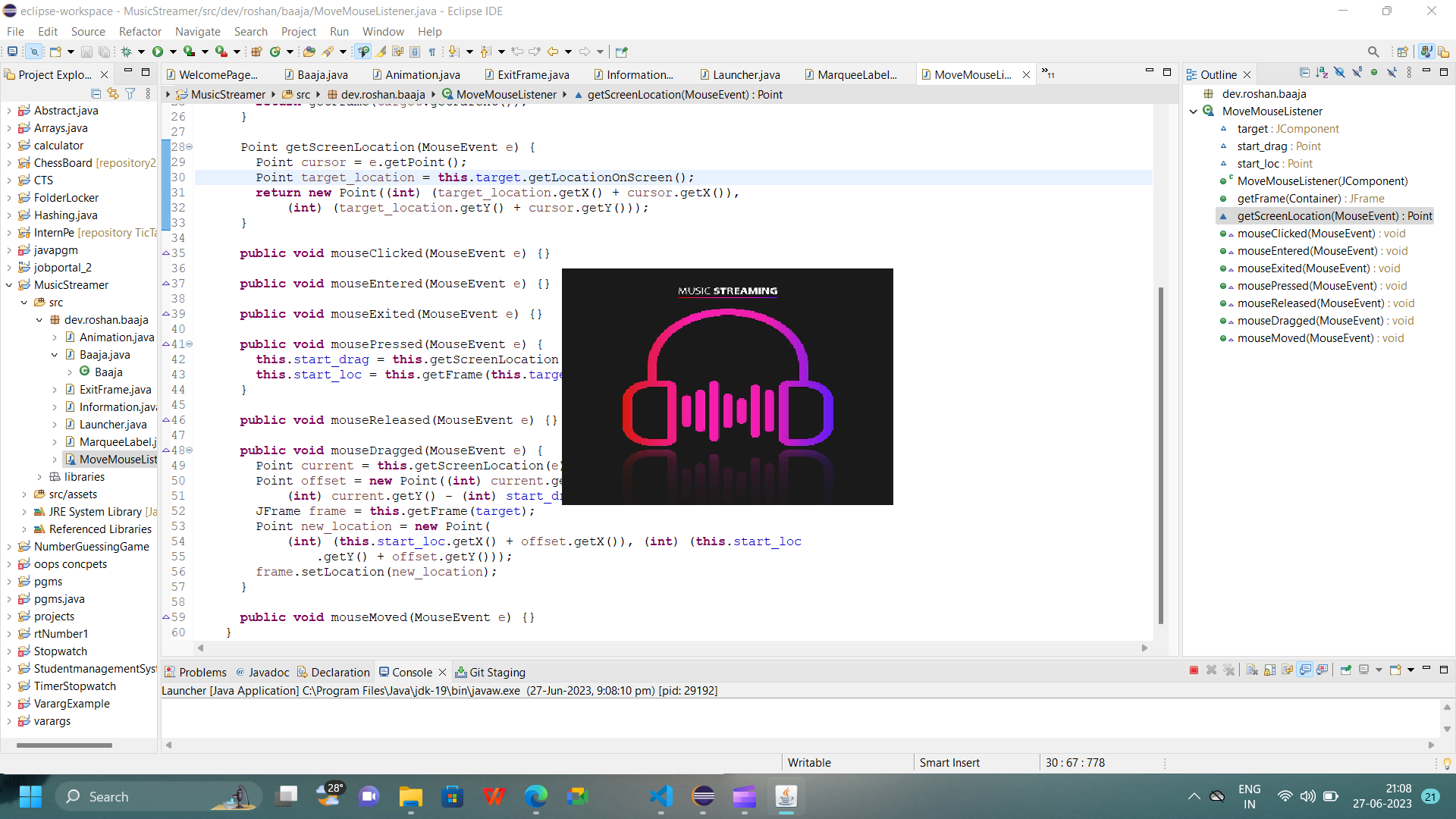Switch to Launcher.java editor tab
This screenshot has width=1456, height=819.
739,74
